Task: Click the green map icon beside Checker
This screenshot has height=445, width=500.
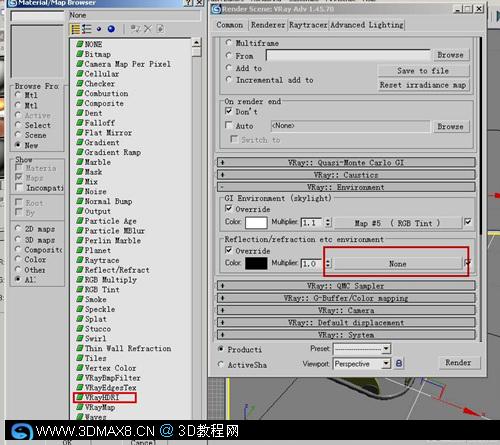Action: pyautogui.click(x=79, y=83)
